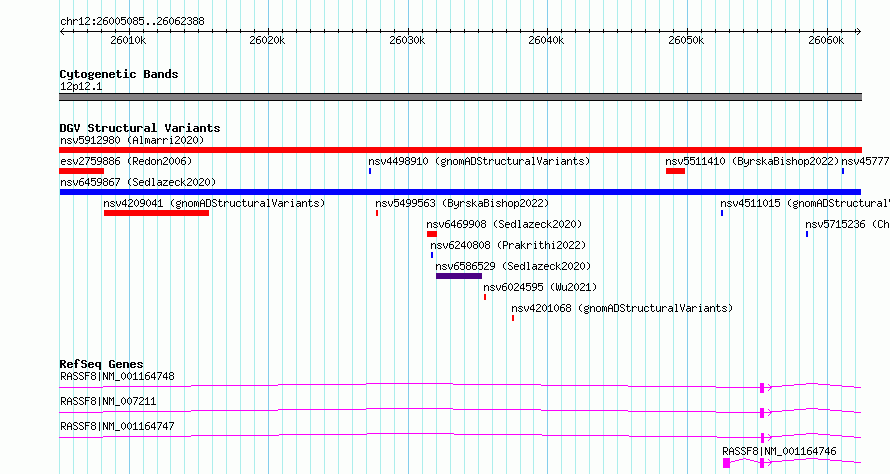
Task: Click nsv5715236 small blue variant marker
Action: point(807,234)
